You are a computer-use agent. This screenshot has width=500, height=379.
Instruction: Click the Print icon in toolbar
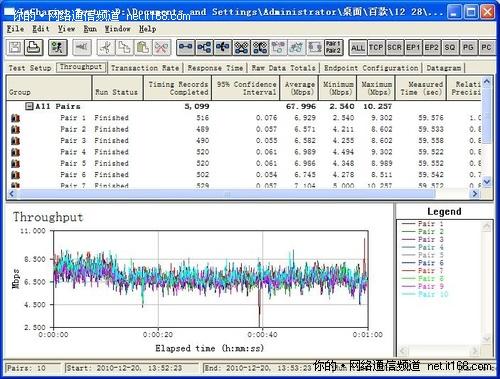[34, 47]
